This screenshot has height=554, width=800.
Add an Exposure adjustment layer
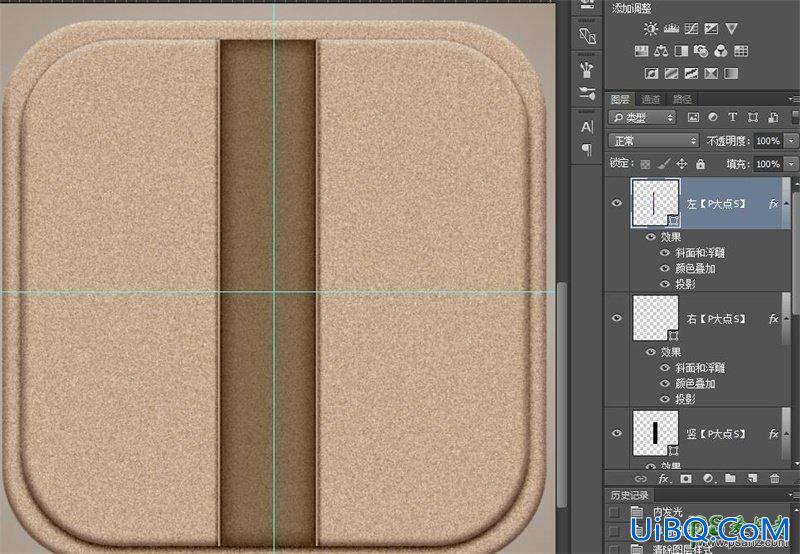711,29
